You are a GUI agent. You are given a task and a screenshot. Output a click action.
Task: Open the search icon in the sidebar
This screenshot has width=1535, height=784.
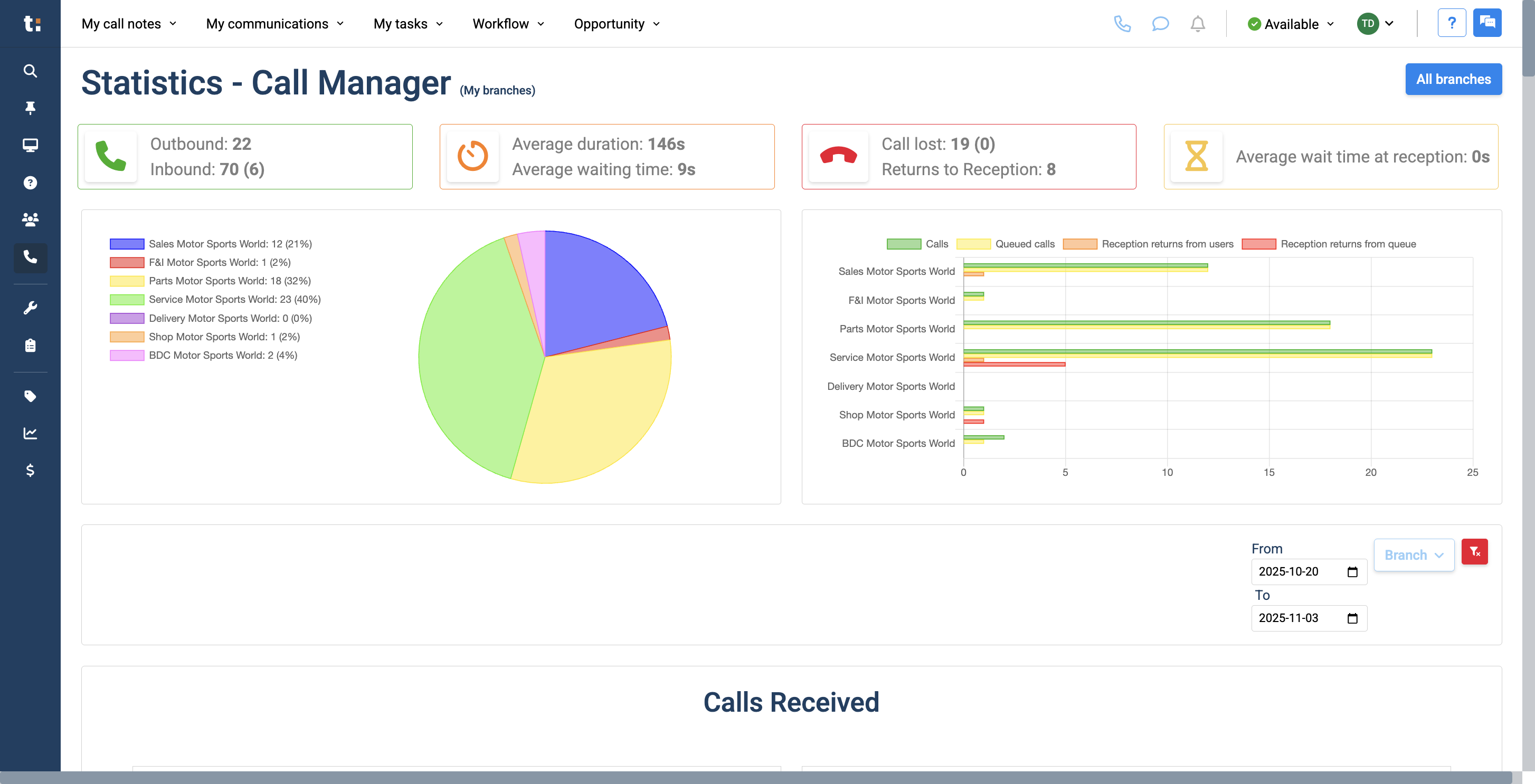pos(30,71)
